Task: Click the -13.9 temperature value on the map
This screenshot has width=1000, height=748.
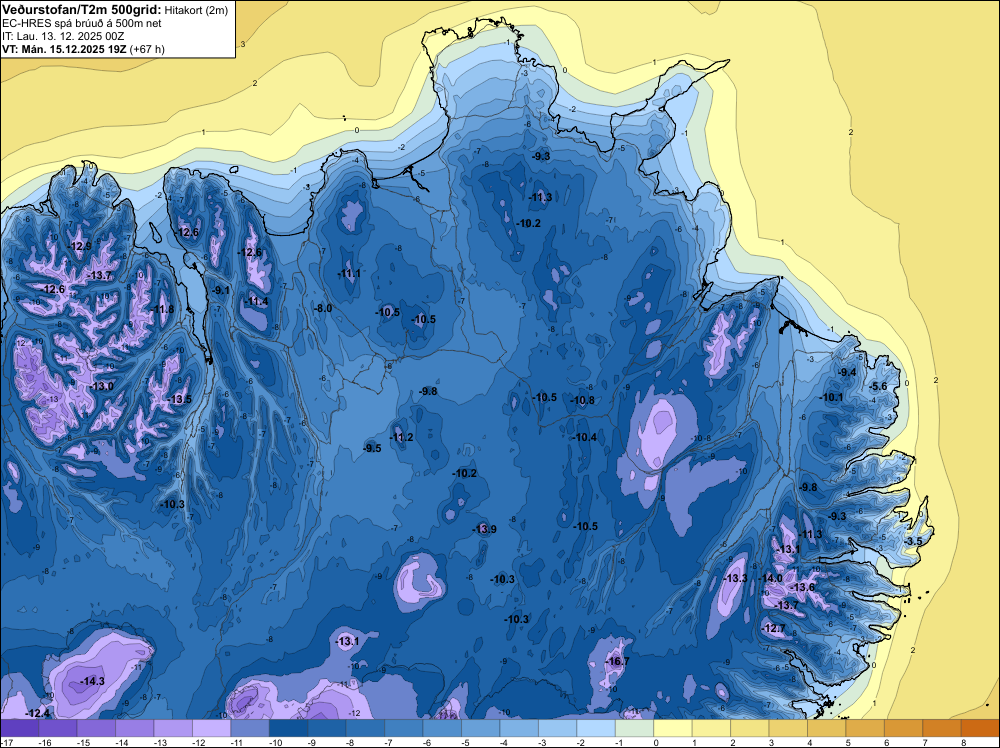Action: (x=484, y=529)
